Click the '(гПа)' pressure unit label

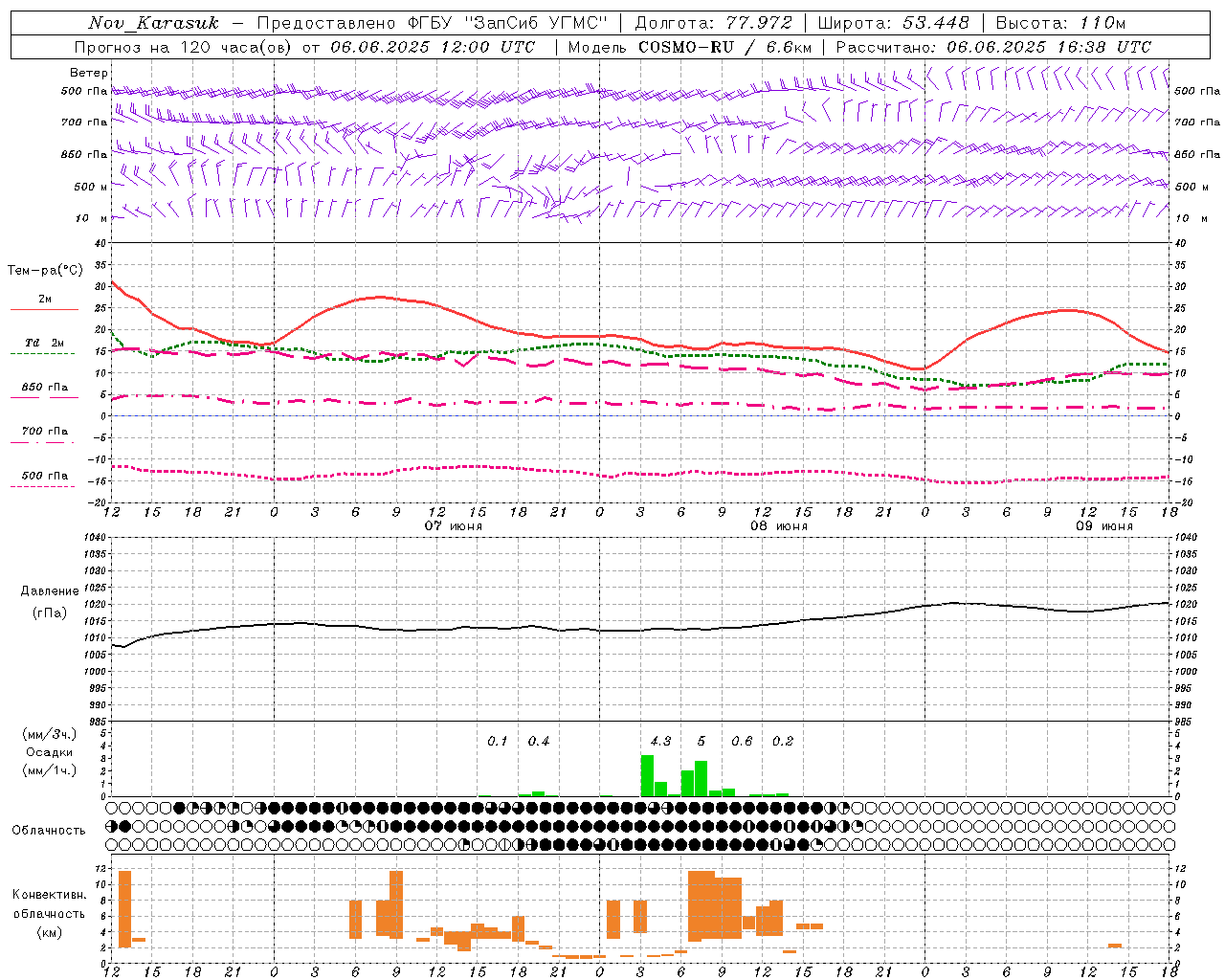(x=50, y=613)
